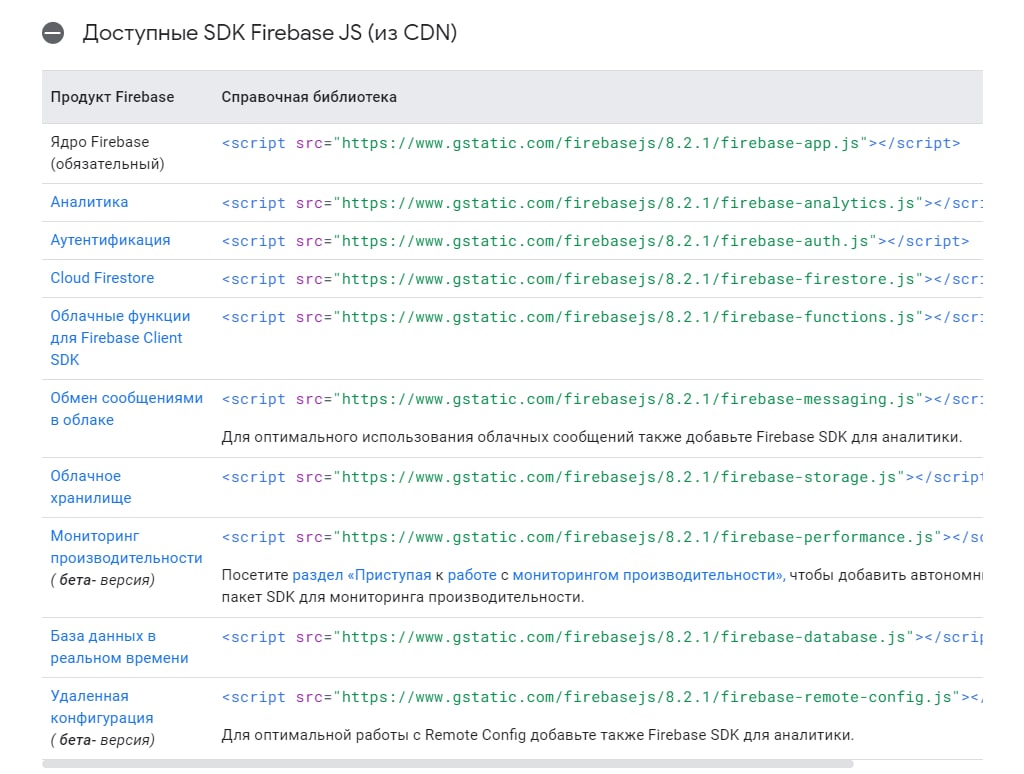Click the firebase-functions.js script snippet

tap(601, 317)
